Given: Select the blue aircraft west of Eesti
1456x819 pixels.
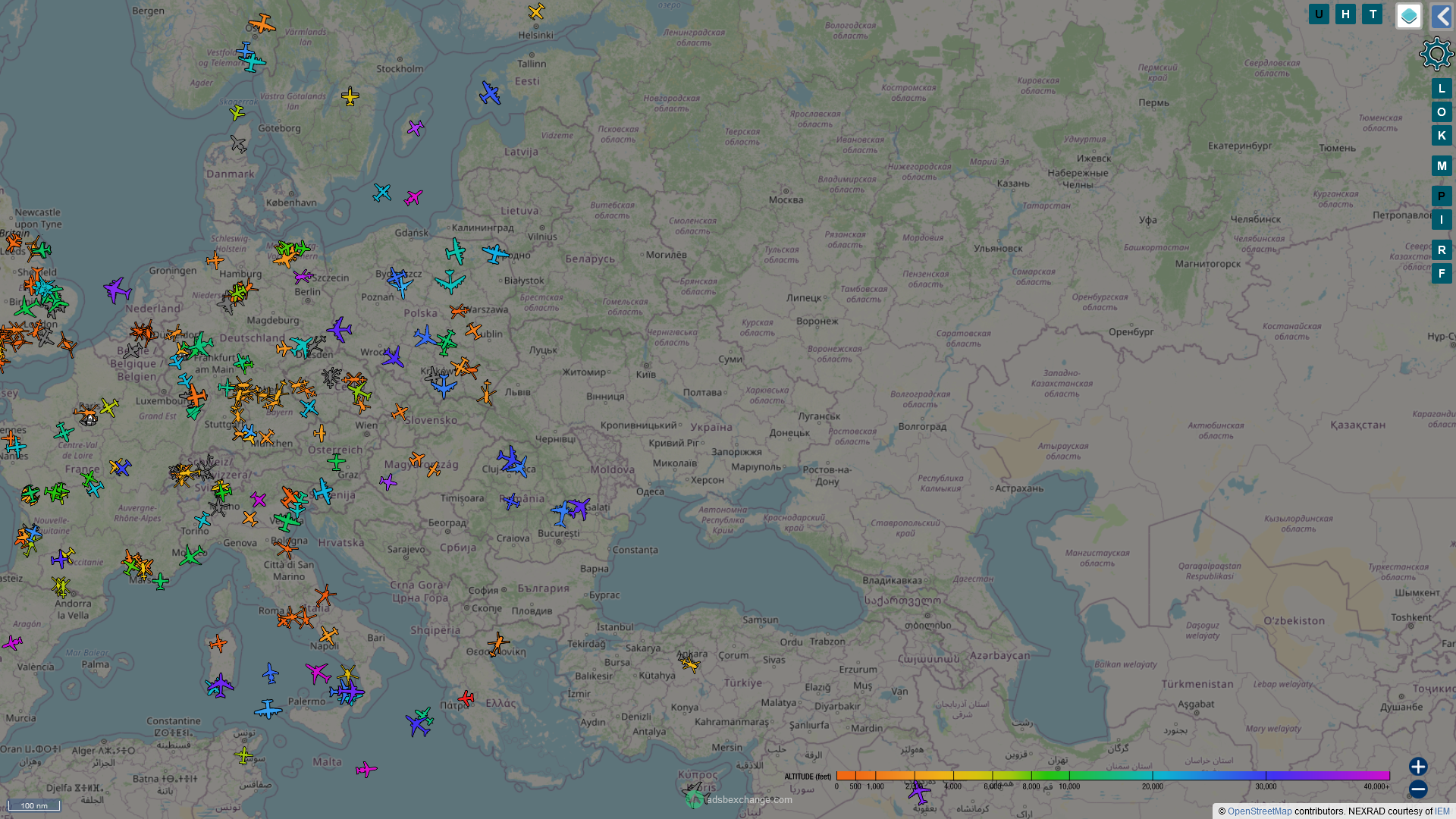Looking at the screenshot, I should point(491,94).
